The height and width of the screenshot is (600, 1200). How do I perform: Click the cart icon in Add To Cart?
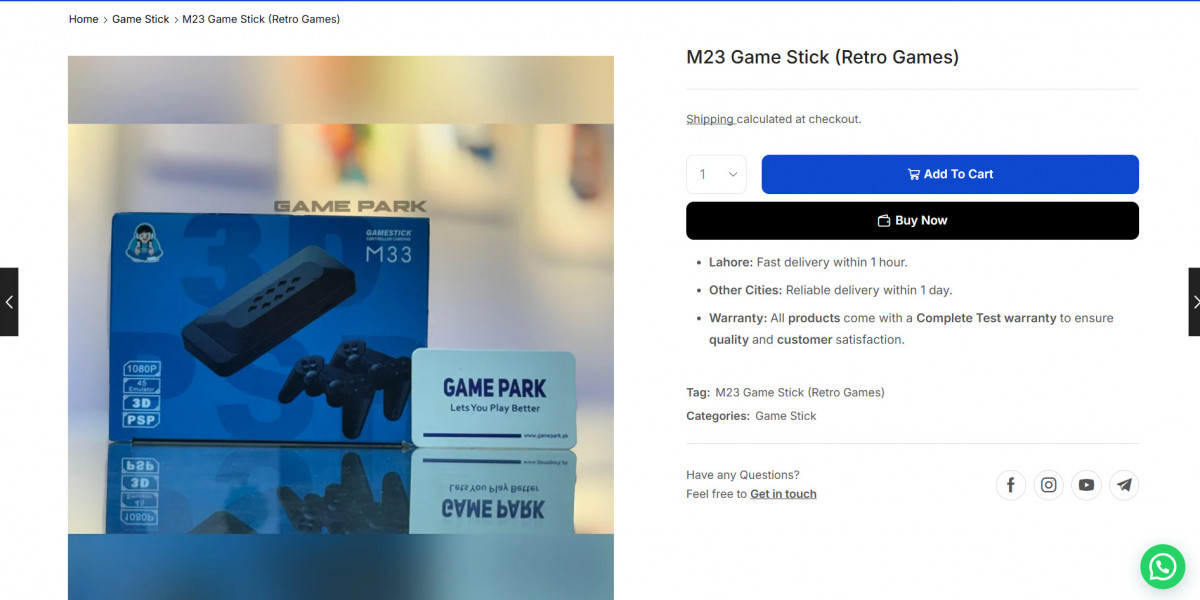click(x=913, y=174)
